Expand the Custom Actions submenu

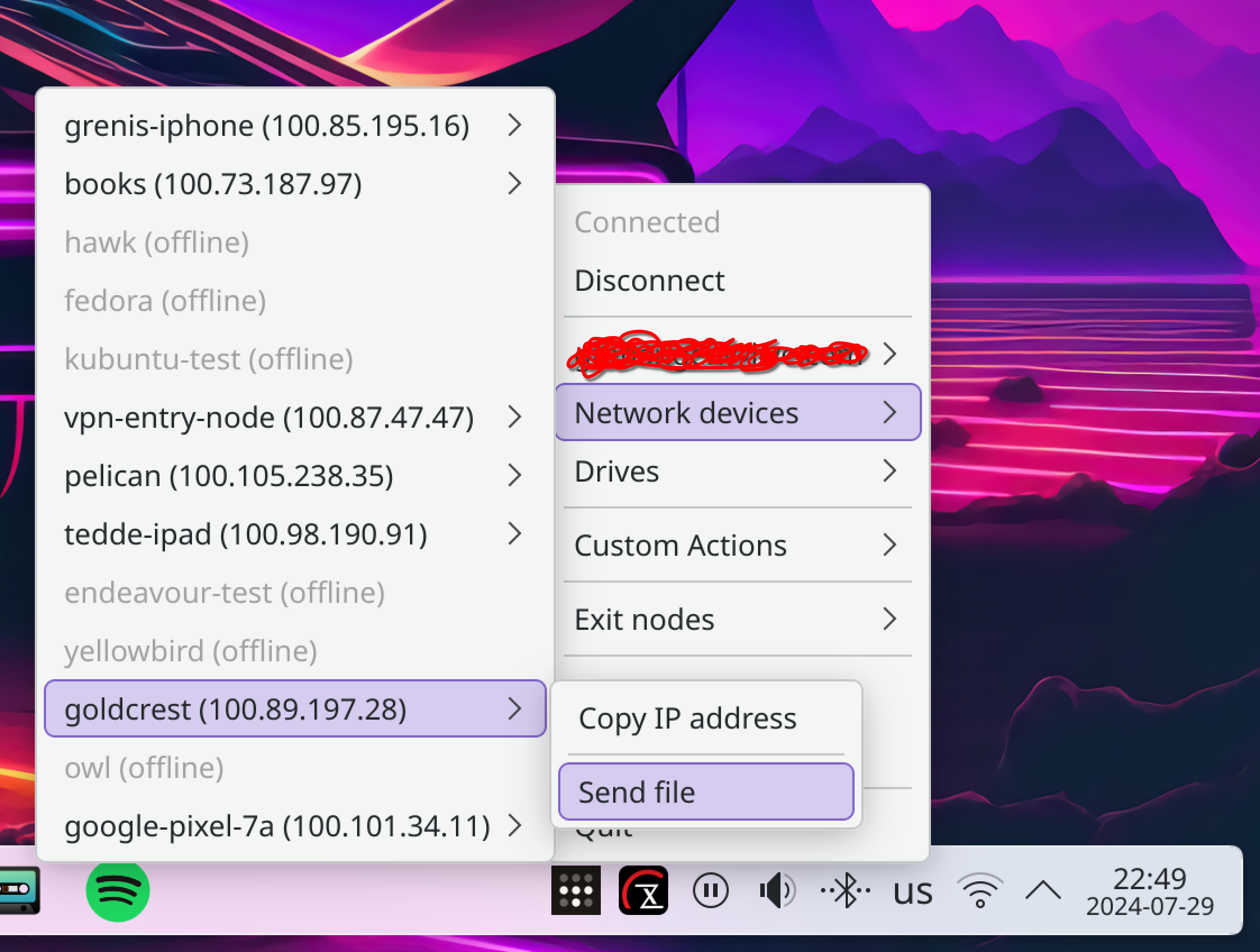(x=737, y=546)
